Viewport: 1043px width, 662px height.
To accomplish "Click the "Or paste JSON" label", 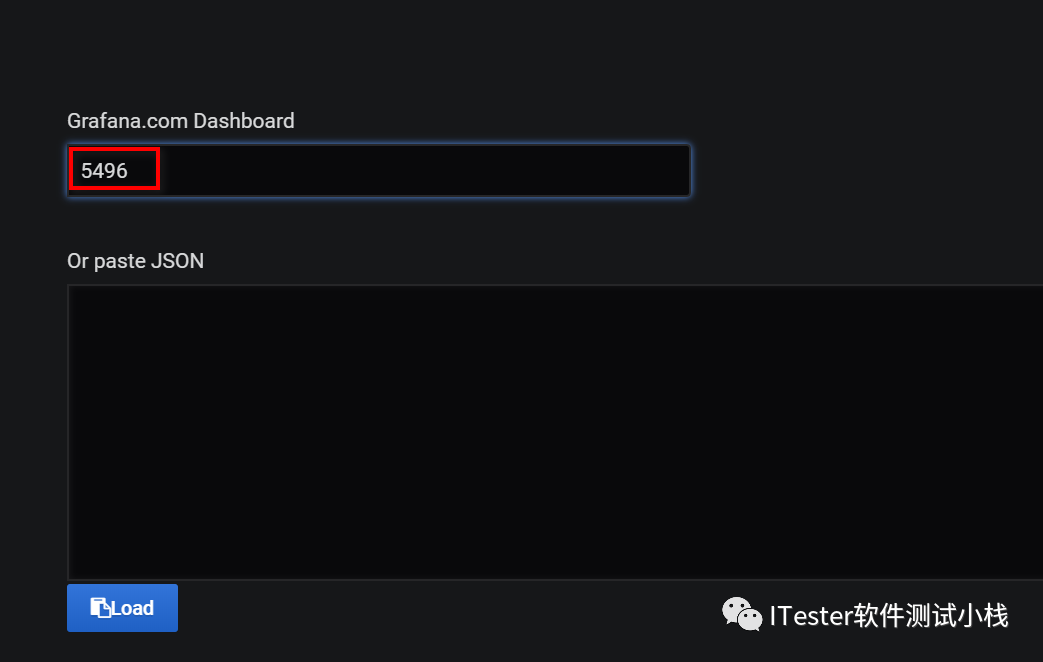I will [135, 261].
